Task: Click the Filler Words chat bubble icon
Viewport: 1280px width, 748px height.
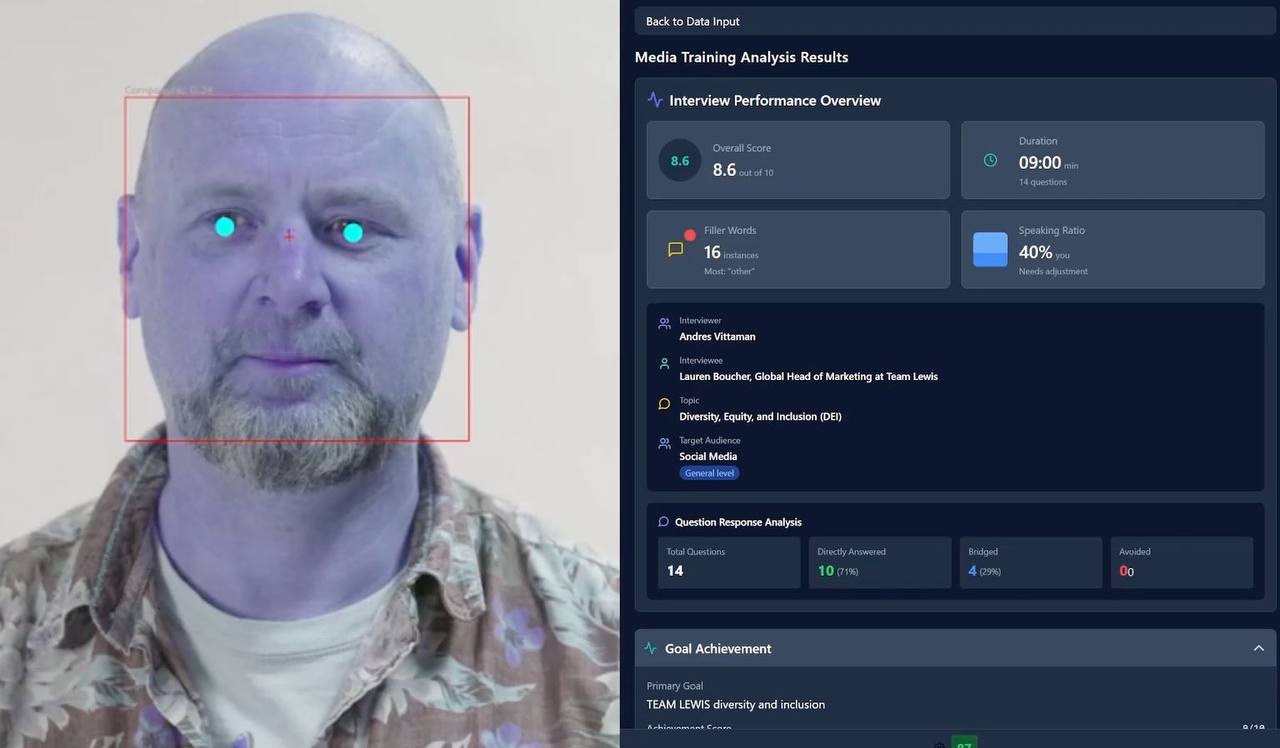Action: coord(675,249)
